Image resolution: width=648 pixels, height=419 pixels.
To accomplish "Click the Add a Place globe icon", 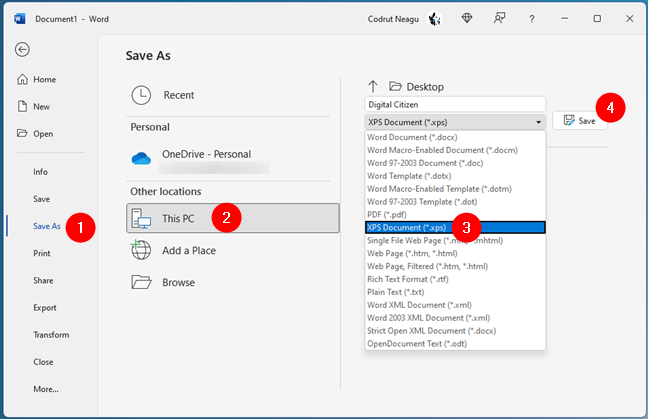I will point(141,250).
